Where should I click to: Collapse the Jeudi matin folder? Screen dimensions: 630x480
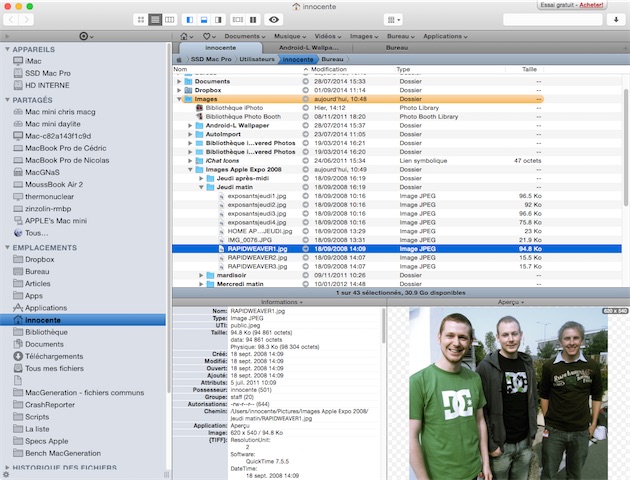click(201, 187)
